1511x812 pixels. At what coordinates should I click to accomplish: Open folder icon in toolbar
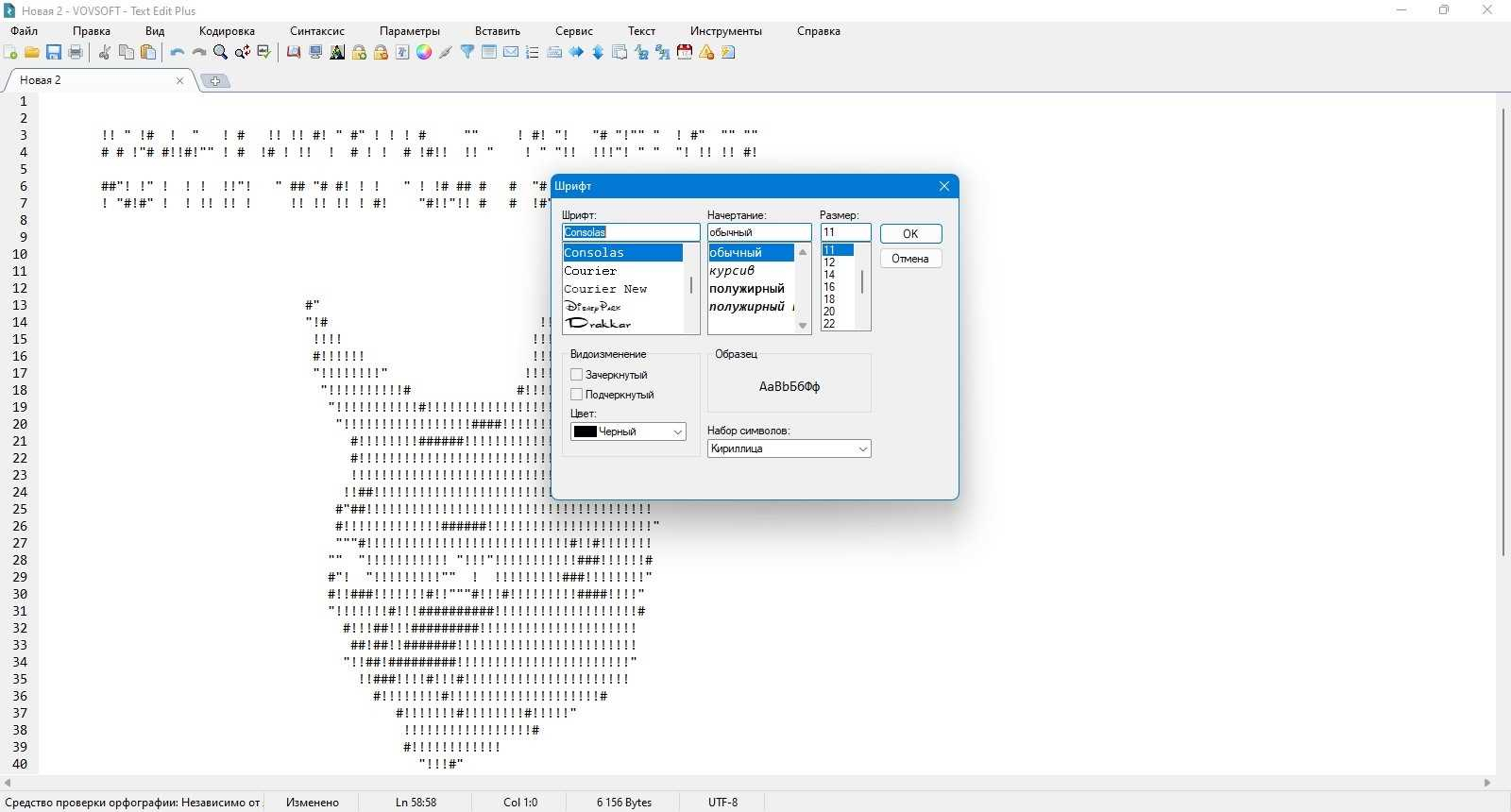coord(32,53)
